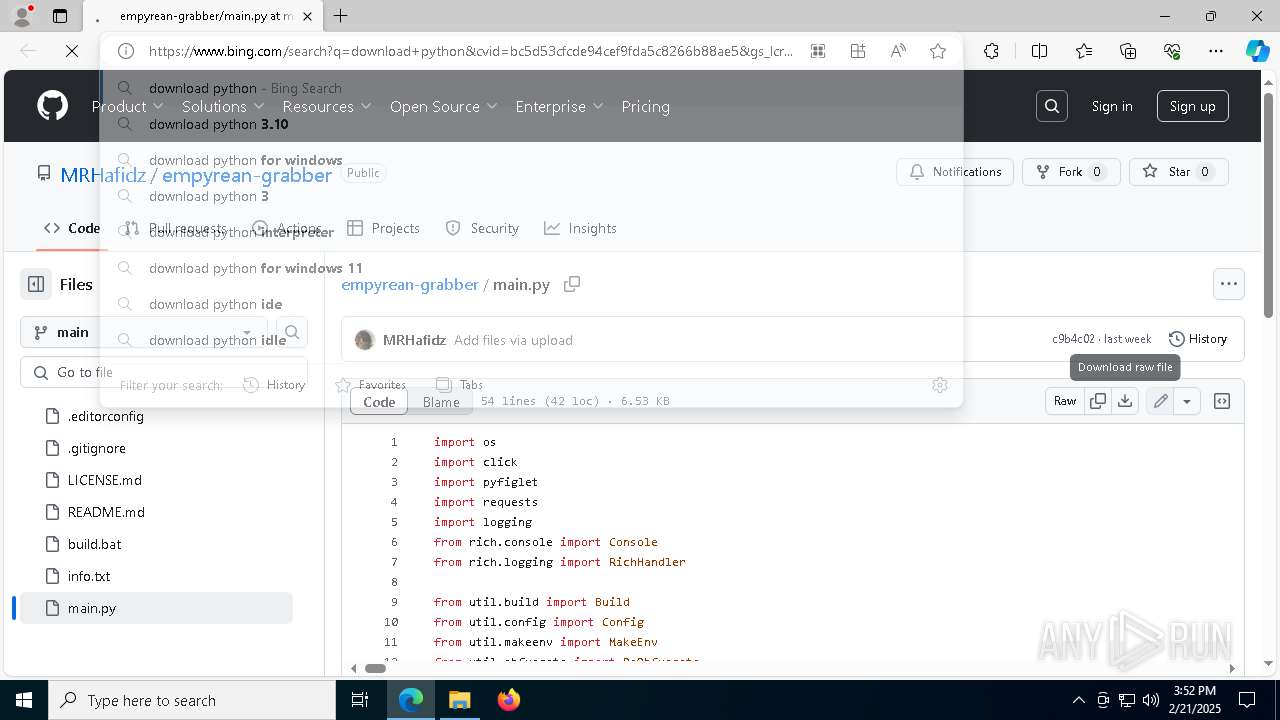The height and width of the screenshot is (720, 1280).
Task: Open the Projects tab
Action: click(x=384, y=228)
